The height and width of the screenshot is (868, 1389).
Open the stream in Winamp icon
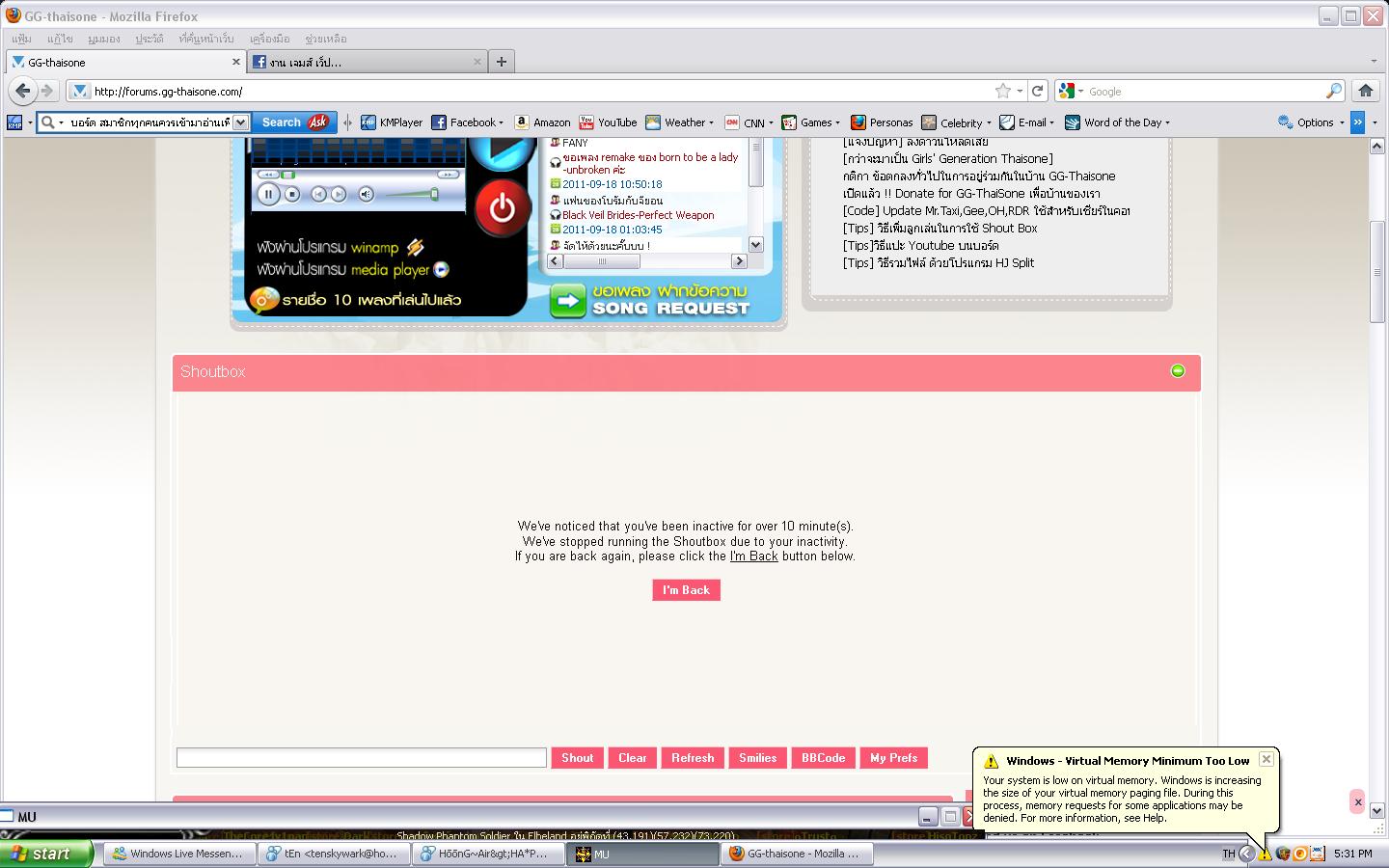tap(415, 248)
